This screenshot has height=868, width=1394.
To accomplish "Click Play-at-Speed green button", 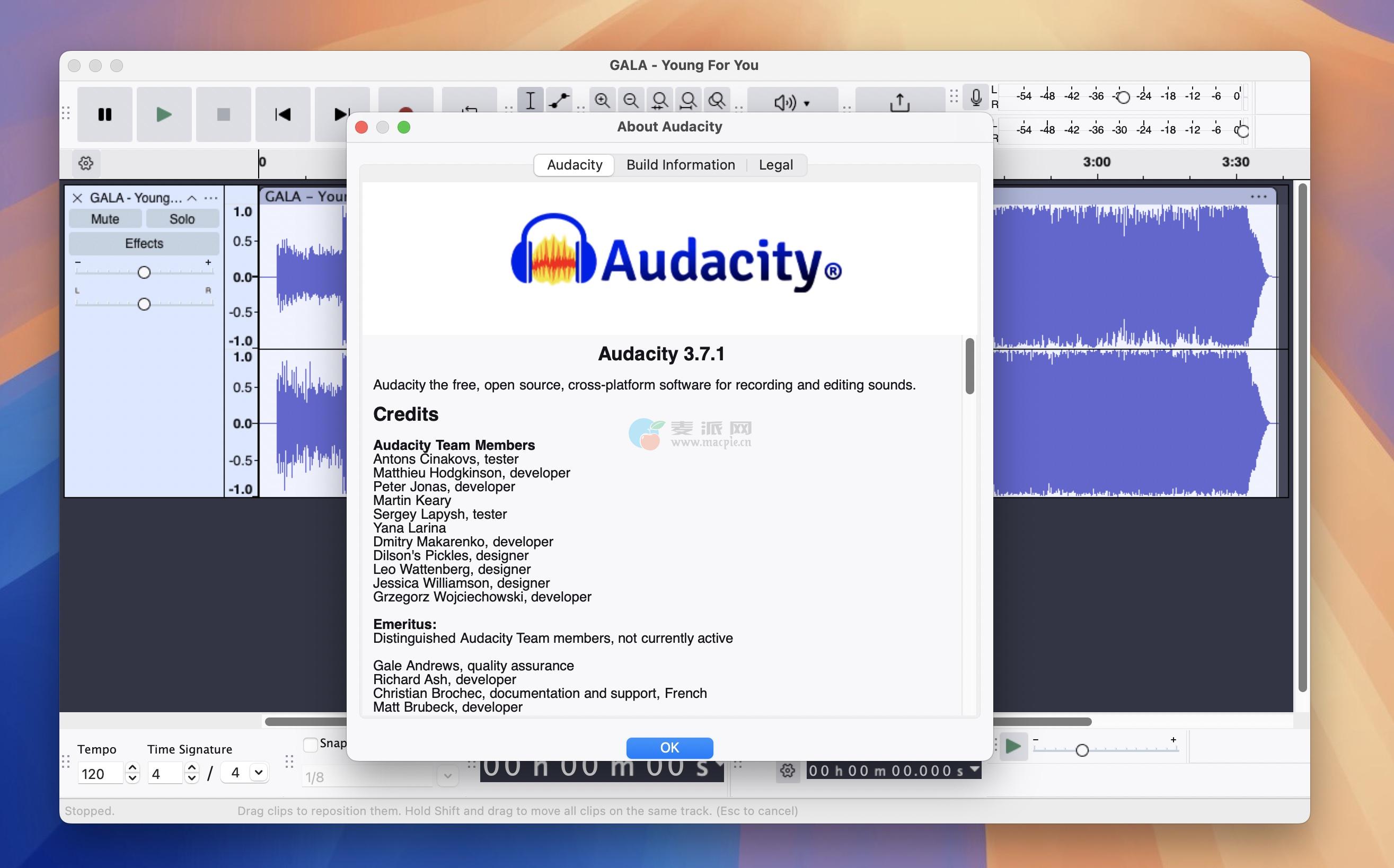I will click(1013, 746).
